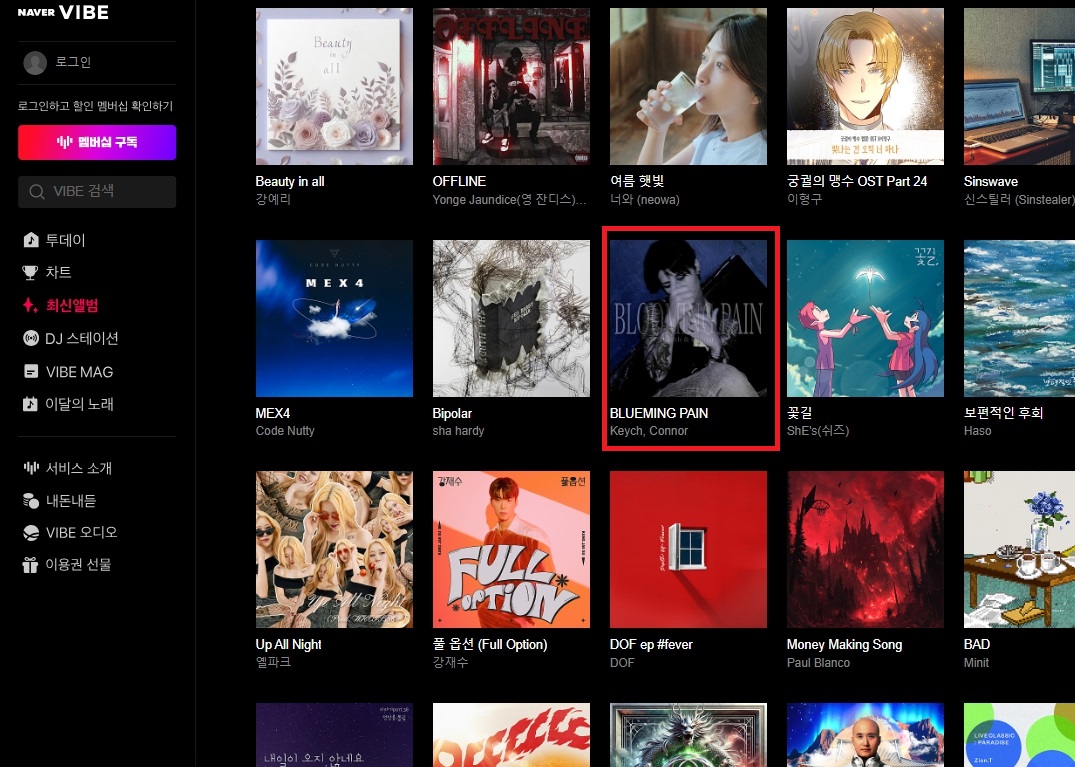Click artist name Minit
1075x767 pixels.
976,662
